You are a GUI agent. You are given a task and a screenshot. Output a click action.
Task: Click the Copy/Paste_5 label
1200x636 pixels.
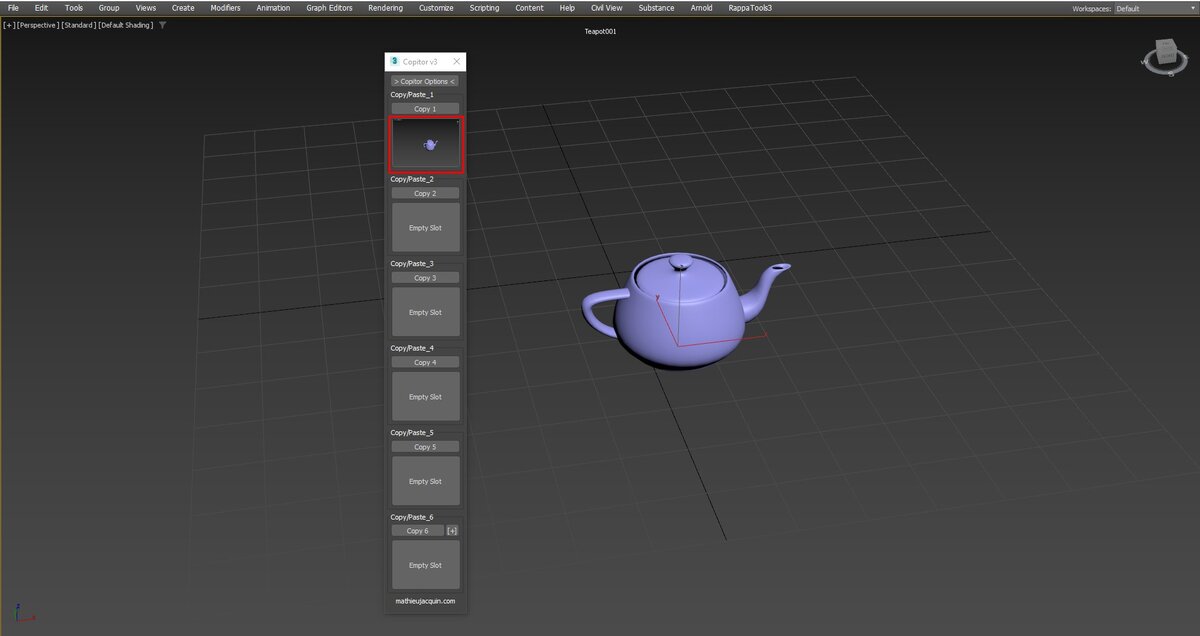(412, 432)
